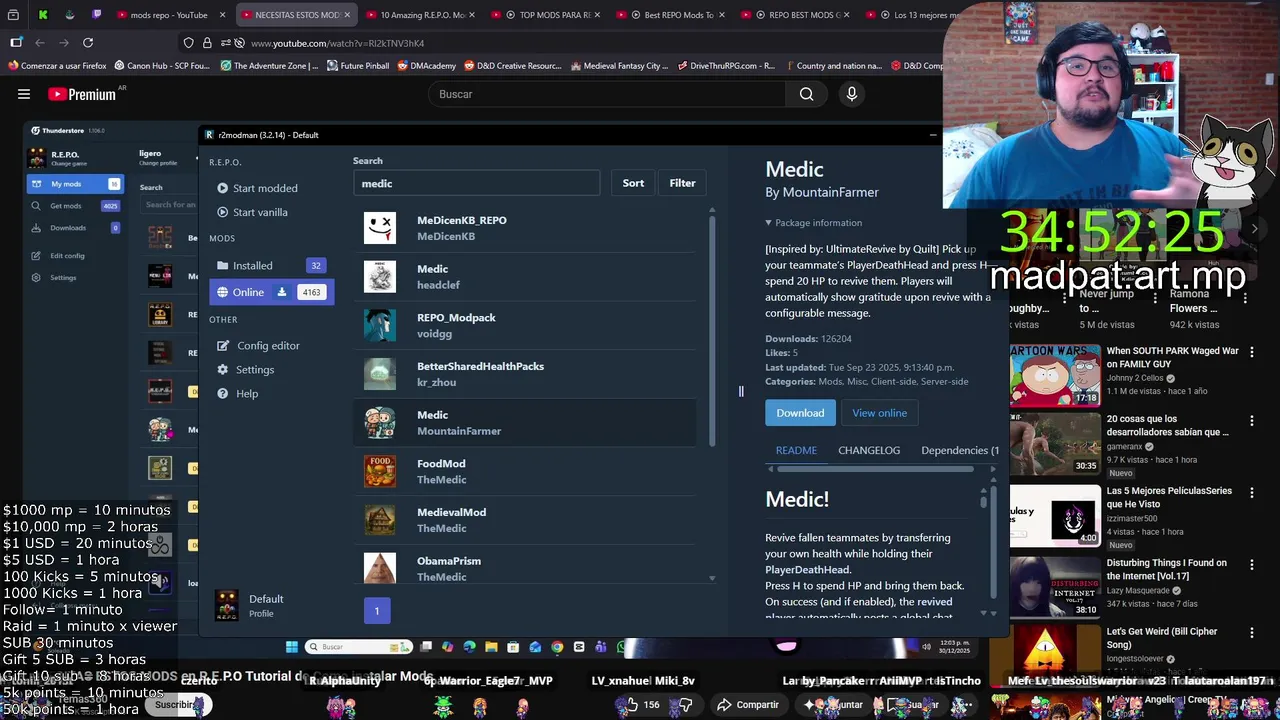Click the r2modman search field containing medic
The height and width of the screenshot is (720, 1280).
[x=476, y=184]
